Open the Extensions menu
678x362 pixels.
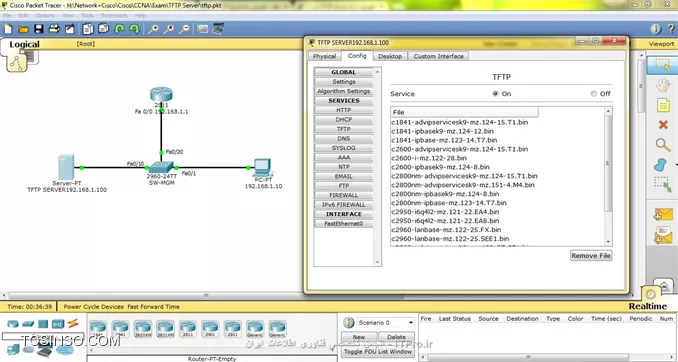pos(114,16)
